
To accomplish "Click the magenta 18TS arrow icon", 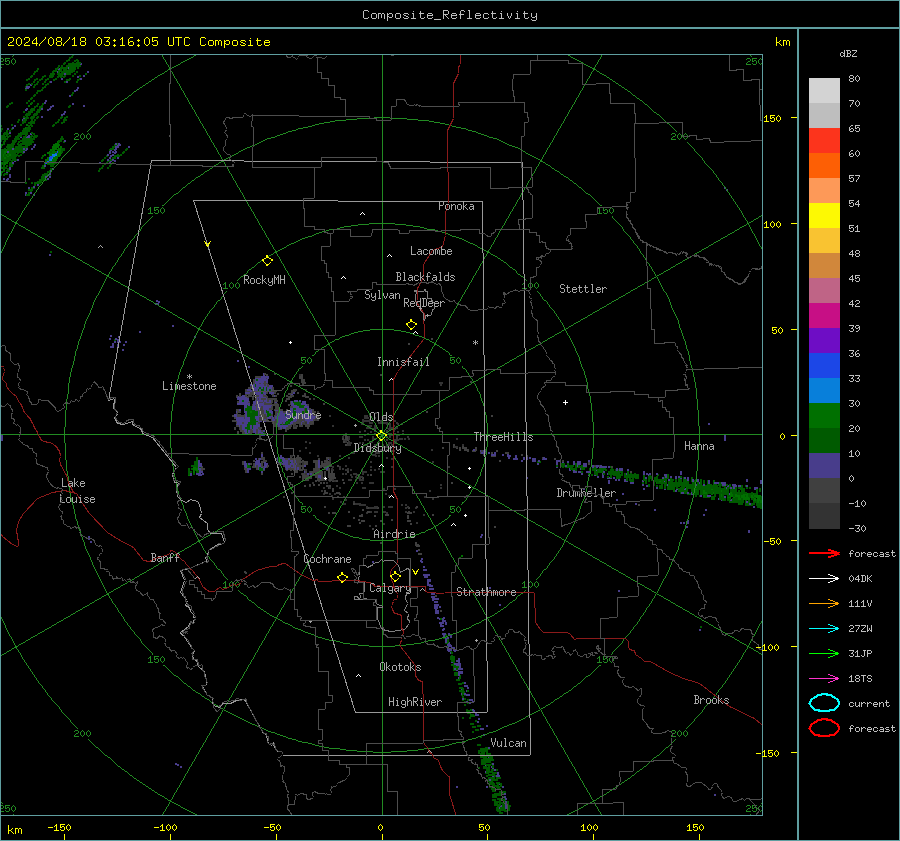I will point(824,679).
